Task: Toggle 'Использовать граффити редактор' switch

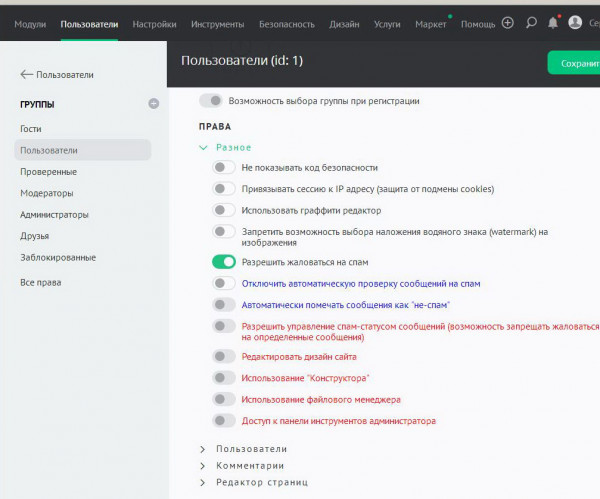Action: (x=223, y=210)
